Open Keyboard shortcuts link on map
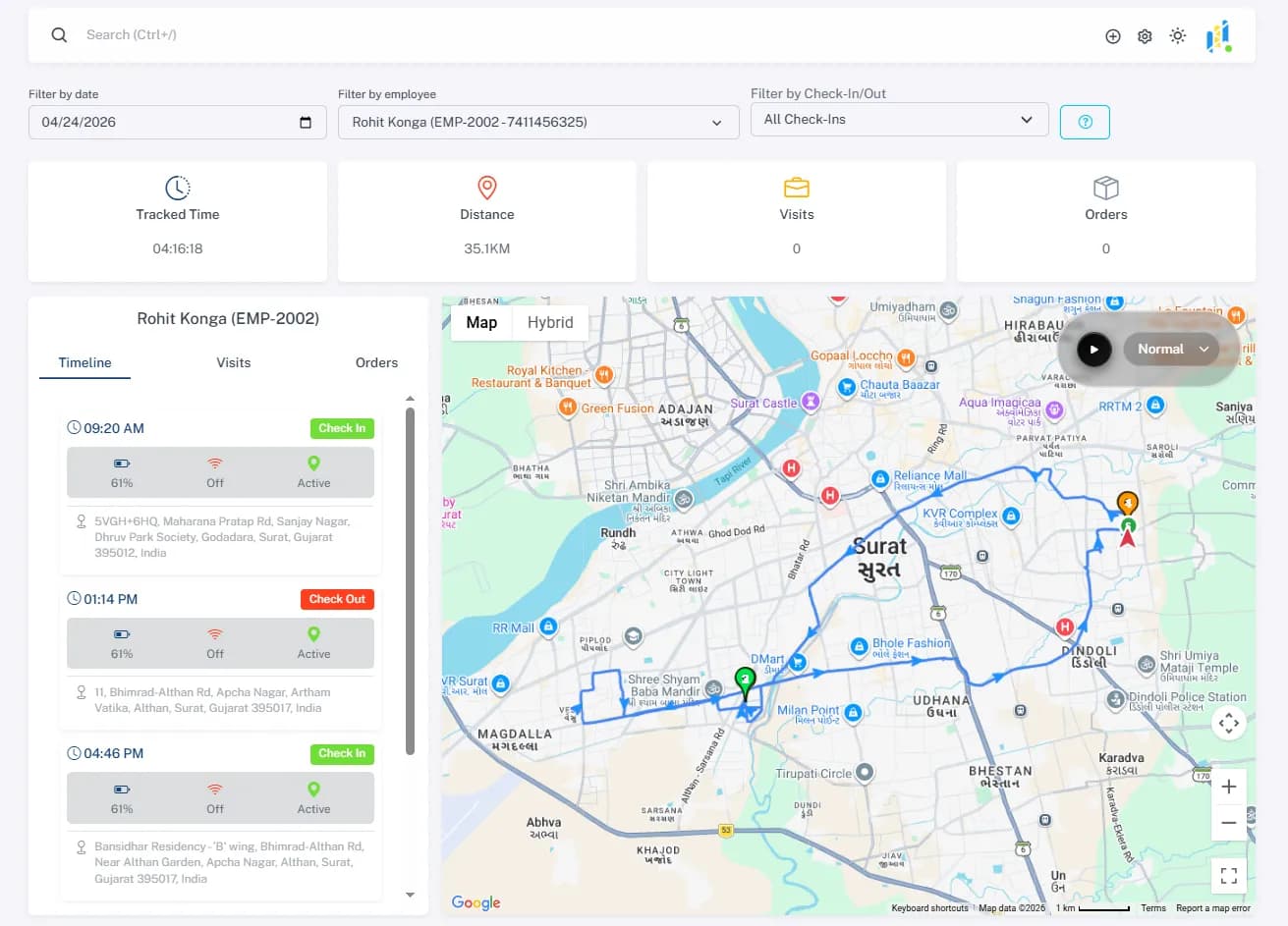Image resolution: width=1288 pixels, height=926 pixels. point(929,908)
